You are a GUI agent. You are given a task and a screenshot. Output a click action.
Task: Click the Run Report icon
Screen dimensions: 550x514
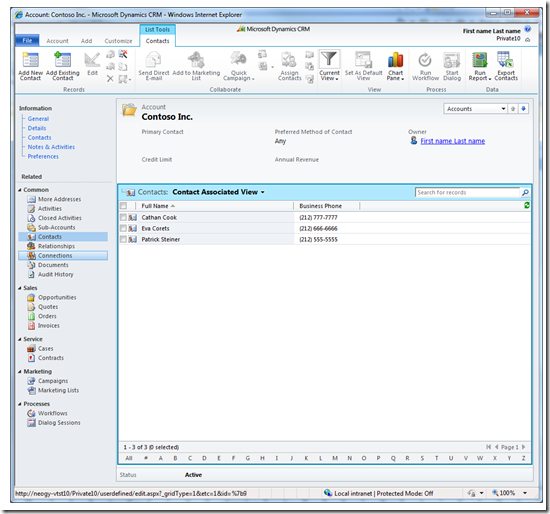point(479,60)
